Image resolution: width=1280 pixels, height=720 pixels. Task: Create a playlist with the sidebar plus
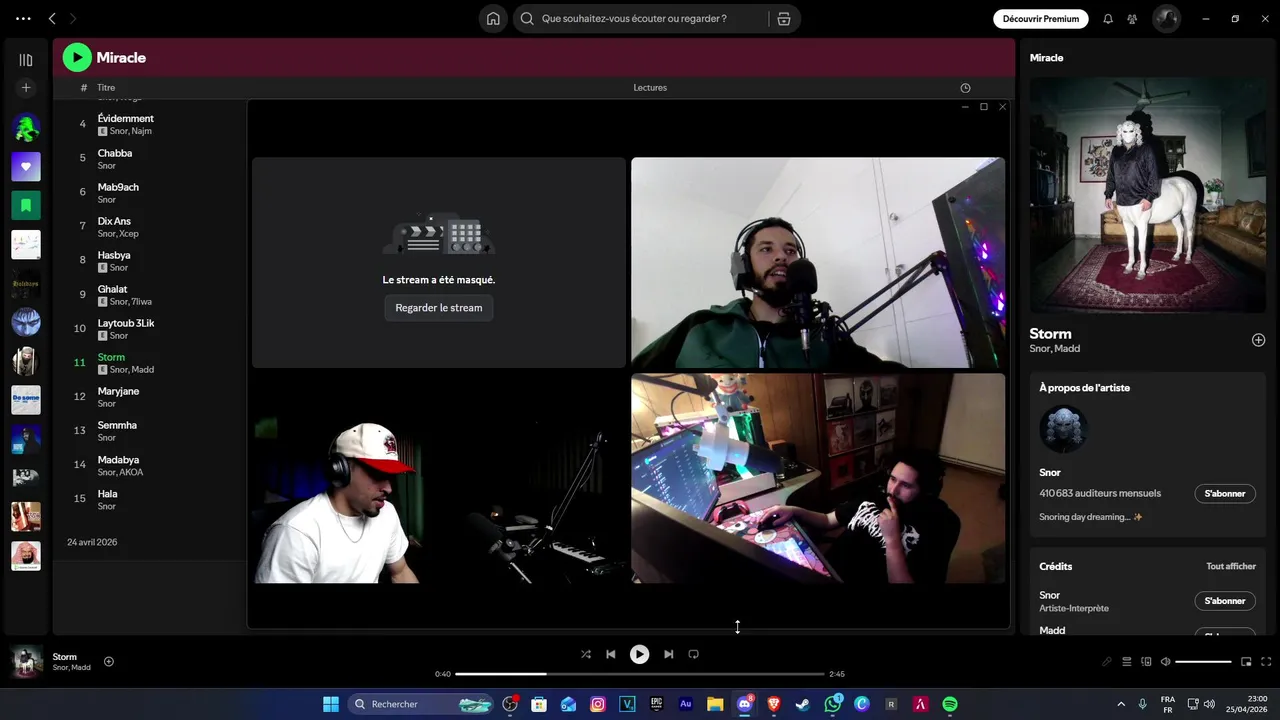click(26, 88)
